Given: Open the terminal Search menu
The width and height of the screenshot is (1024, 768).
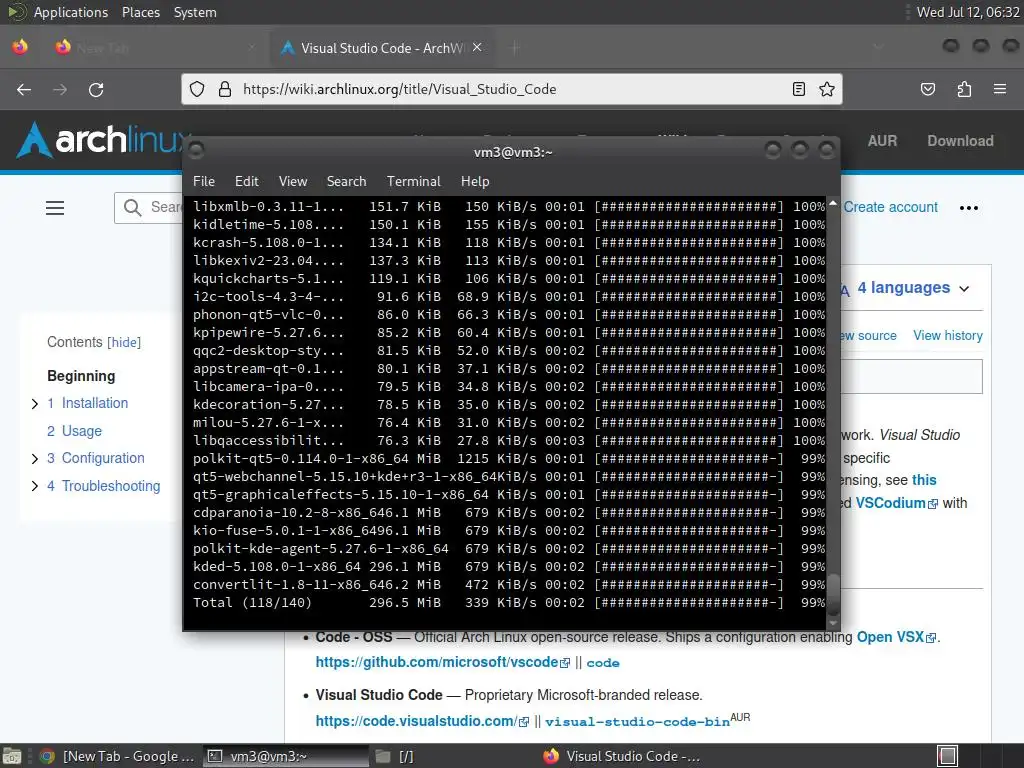Looking at the screenshot, I should tap(346, 182).
